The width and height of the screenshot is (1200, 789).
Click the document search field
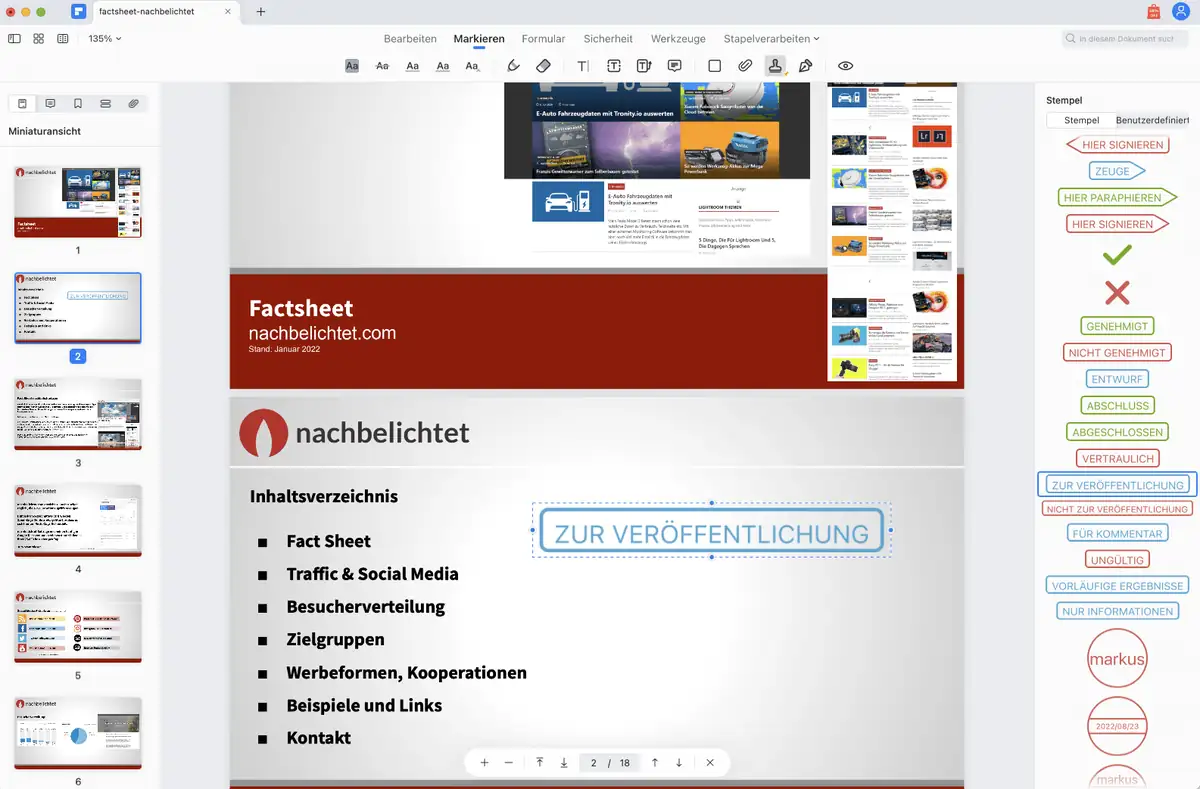[1125, 39]
